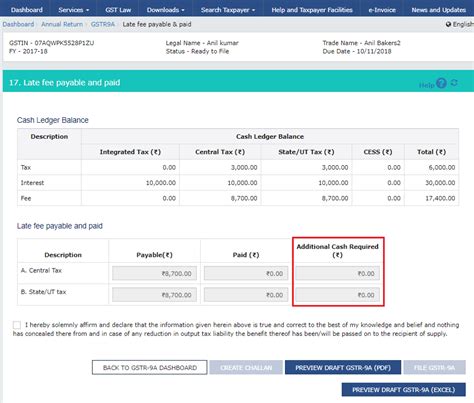Open the Dashboard menu item
This screenshot has height=403, width=474.
coord(27,10)
